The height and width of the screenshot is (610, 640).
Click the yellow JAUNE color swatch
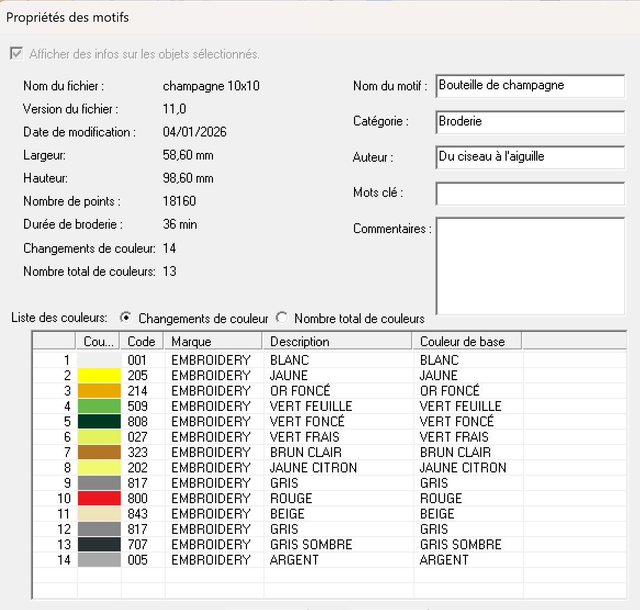99,376
